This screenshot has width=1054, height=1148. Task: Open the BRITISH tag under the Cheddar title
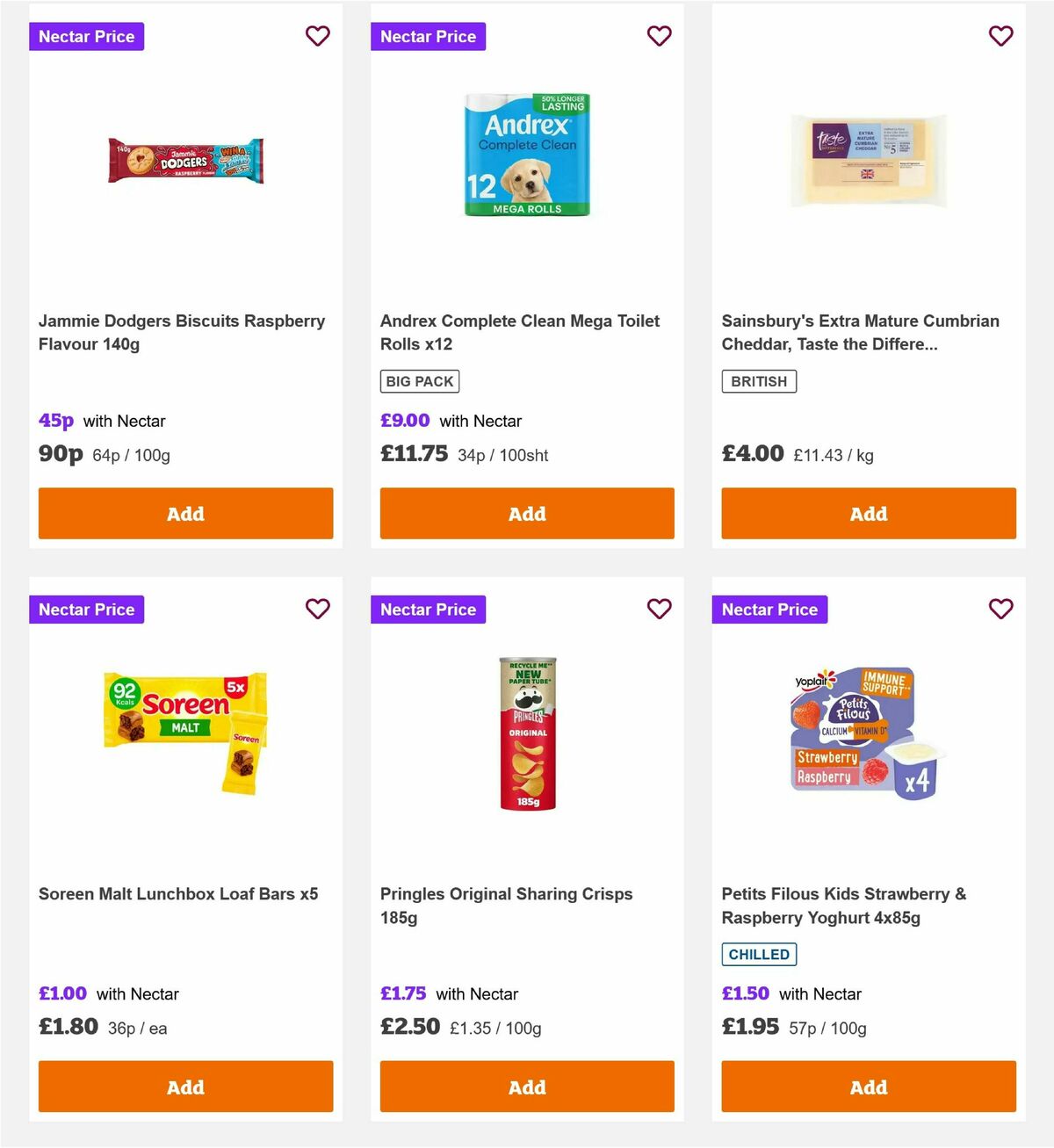[x=759, y=380]
